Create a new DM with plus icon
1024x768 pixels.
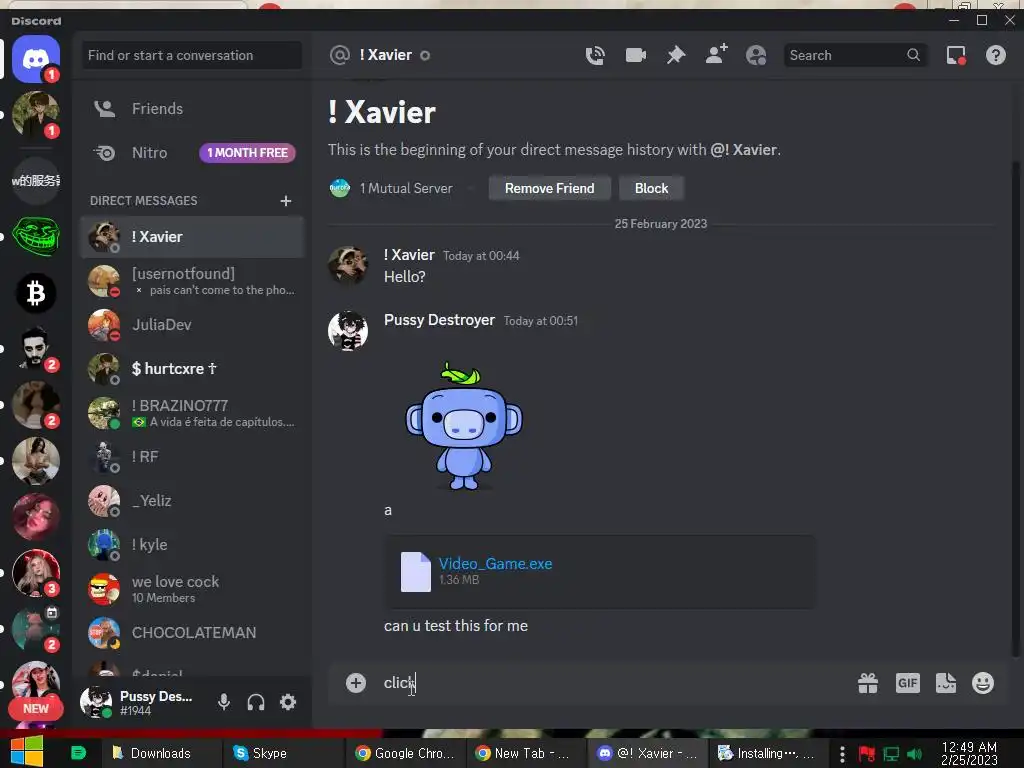[285, 200]
